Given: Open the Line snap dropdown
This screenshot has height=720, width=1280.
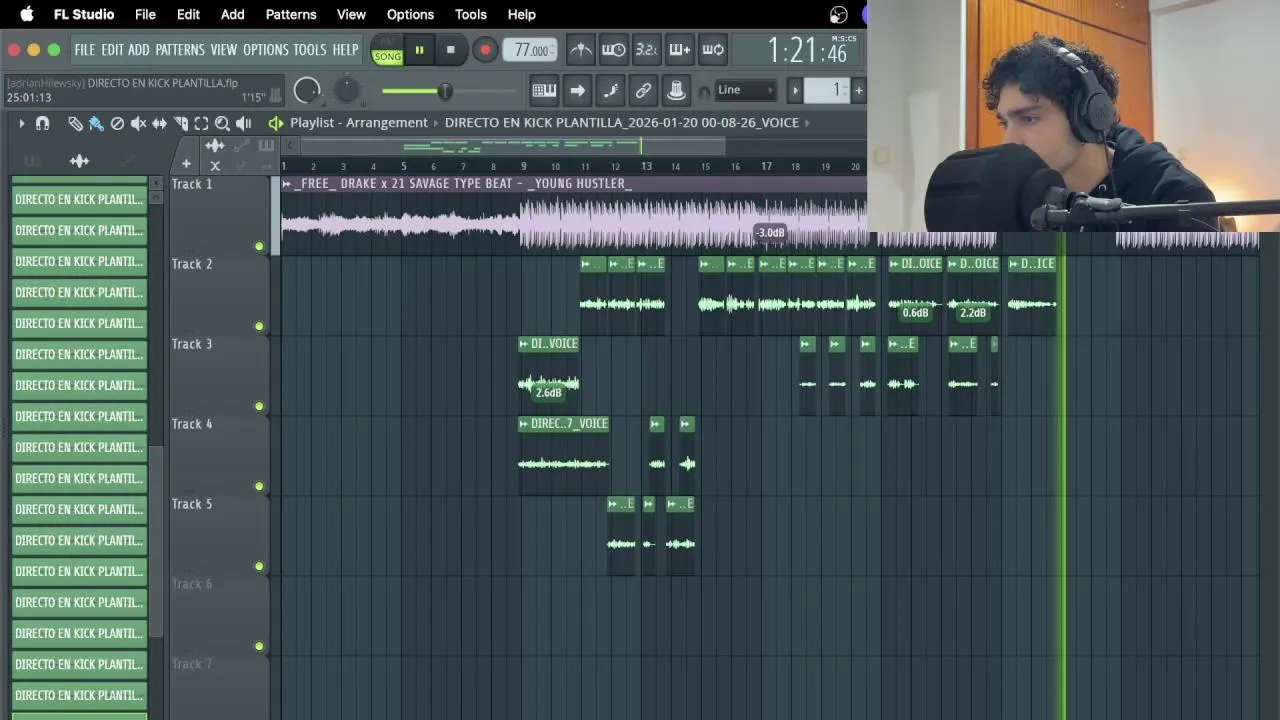Looking at the screenshot, I should [745, 90].
